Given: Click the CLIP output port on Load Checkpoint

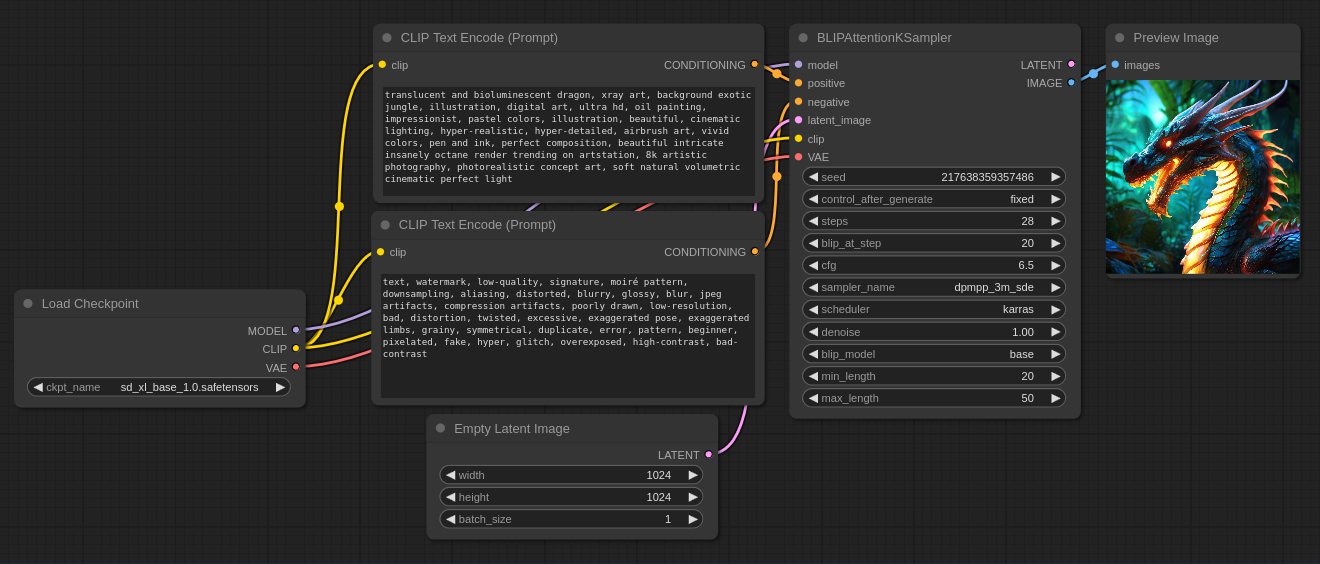Looking at the screenshot, I should click(296, 348).
